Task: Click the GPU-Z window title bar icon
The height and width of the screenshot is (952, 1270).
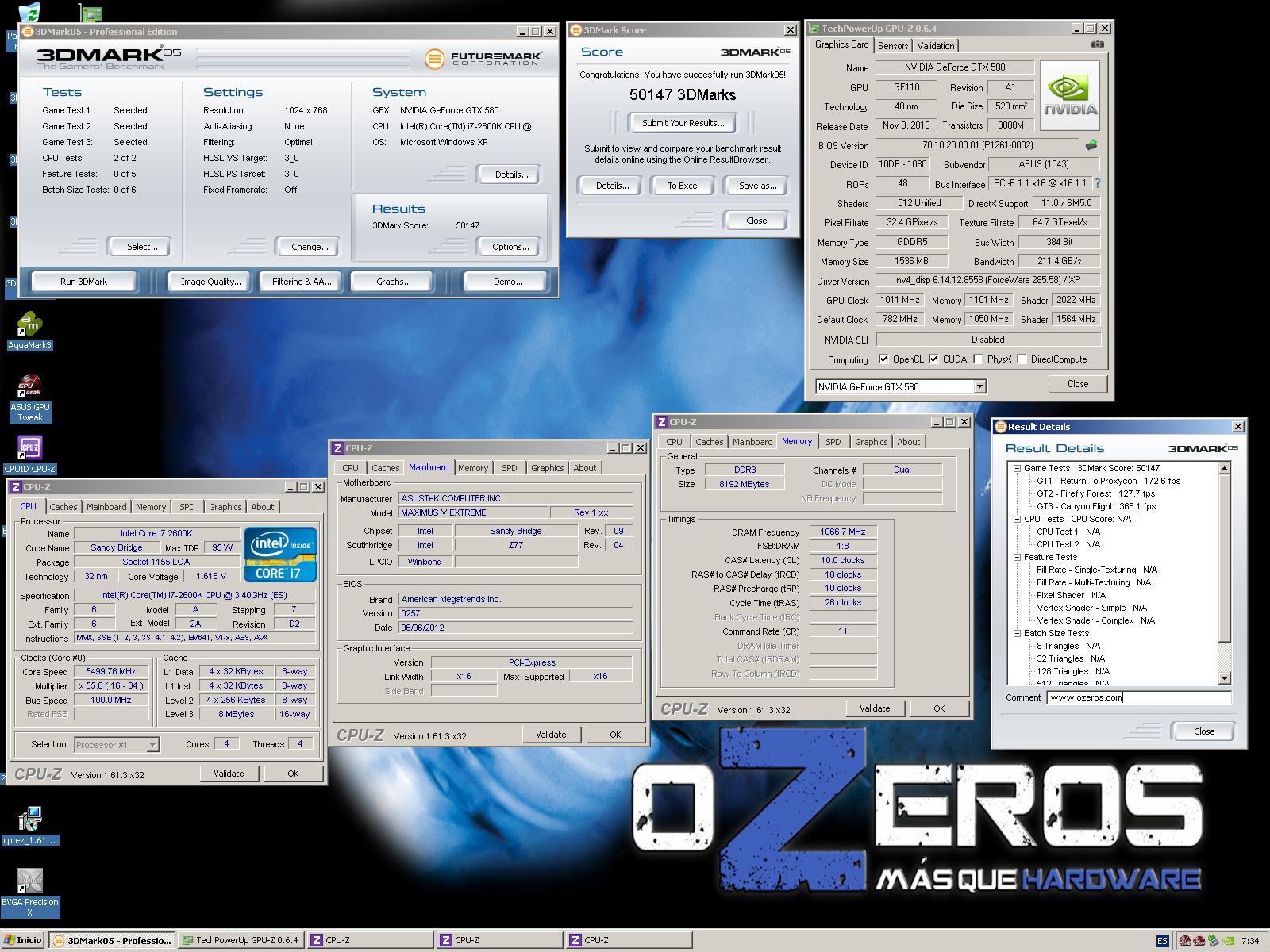Action: [x=814, y=29]
